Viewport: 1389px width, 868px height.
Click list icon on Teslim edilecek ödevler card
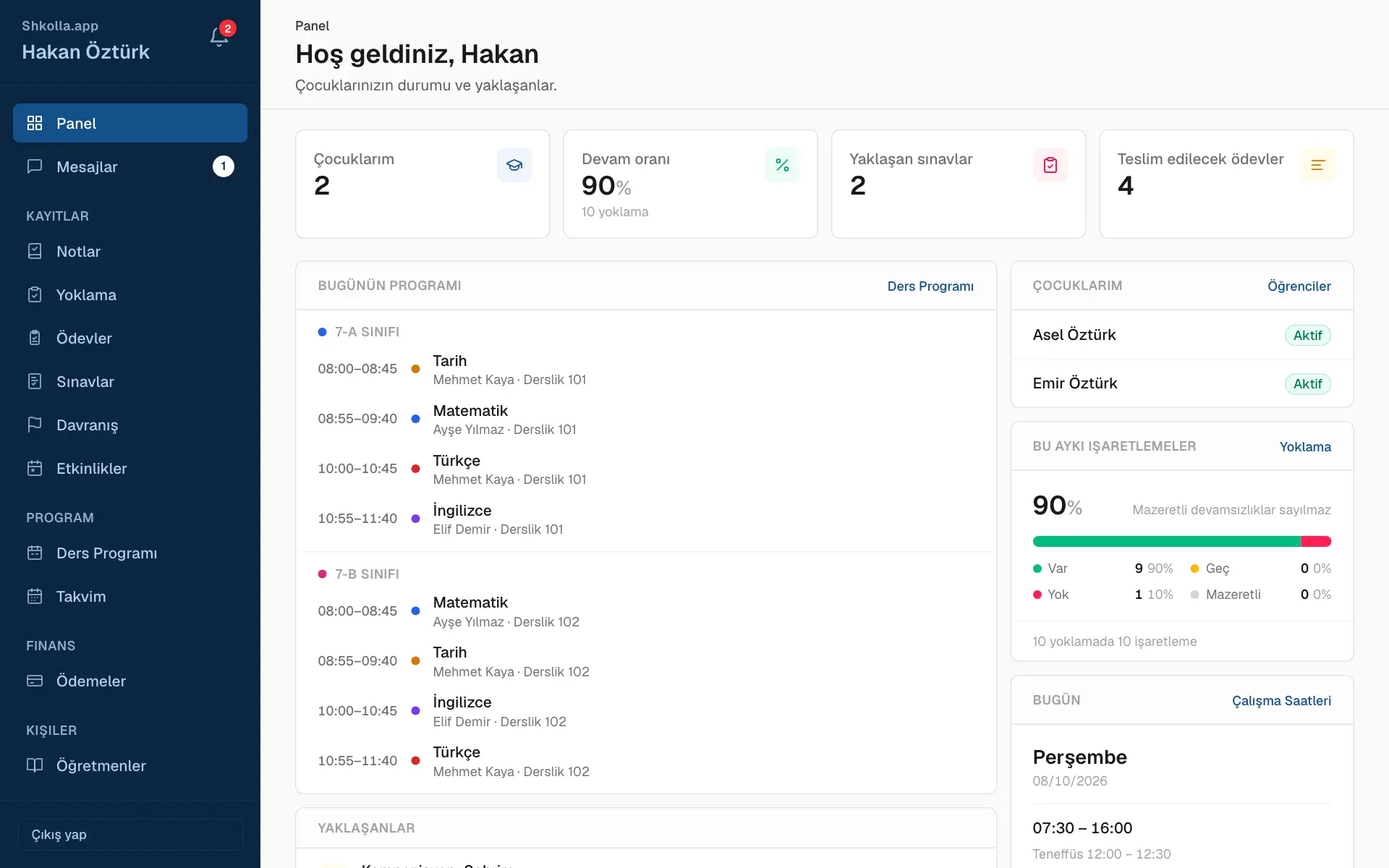[x=1318, y=165]
